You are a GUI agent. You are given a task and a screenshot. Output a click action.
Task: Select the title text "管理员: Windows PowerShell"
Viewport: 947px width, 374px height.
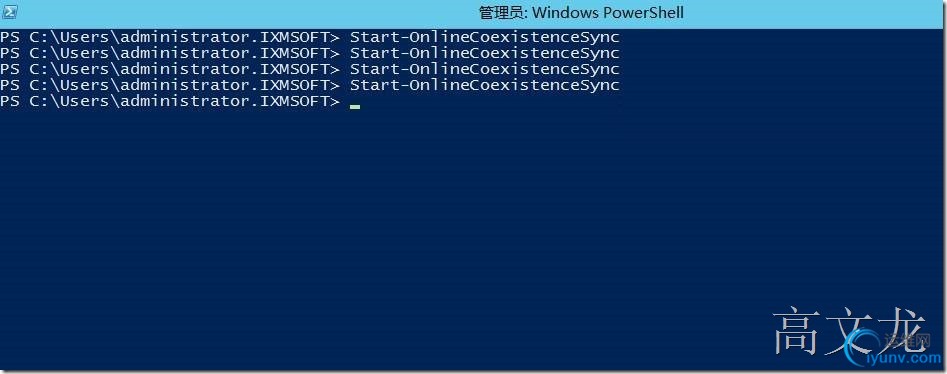coord(581,12)
